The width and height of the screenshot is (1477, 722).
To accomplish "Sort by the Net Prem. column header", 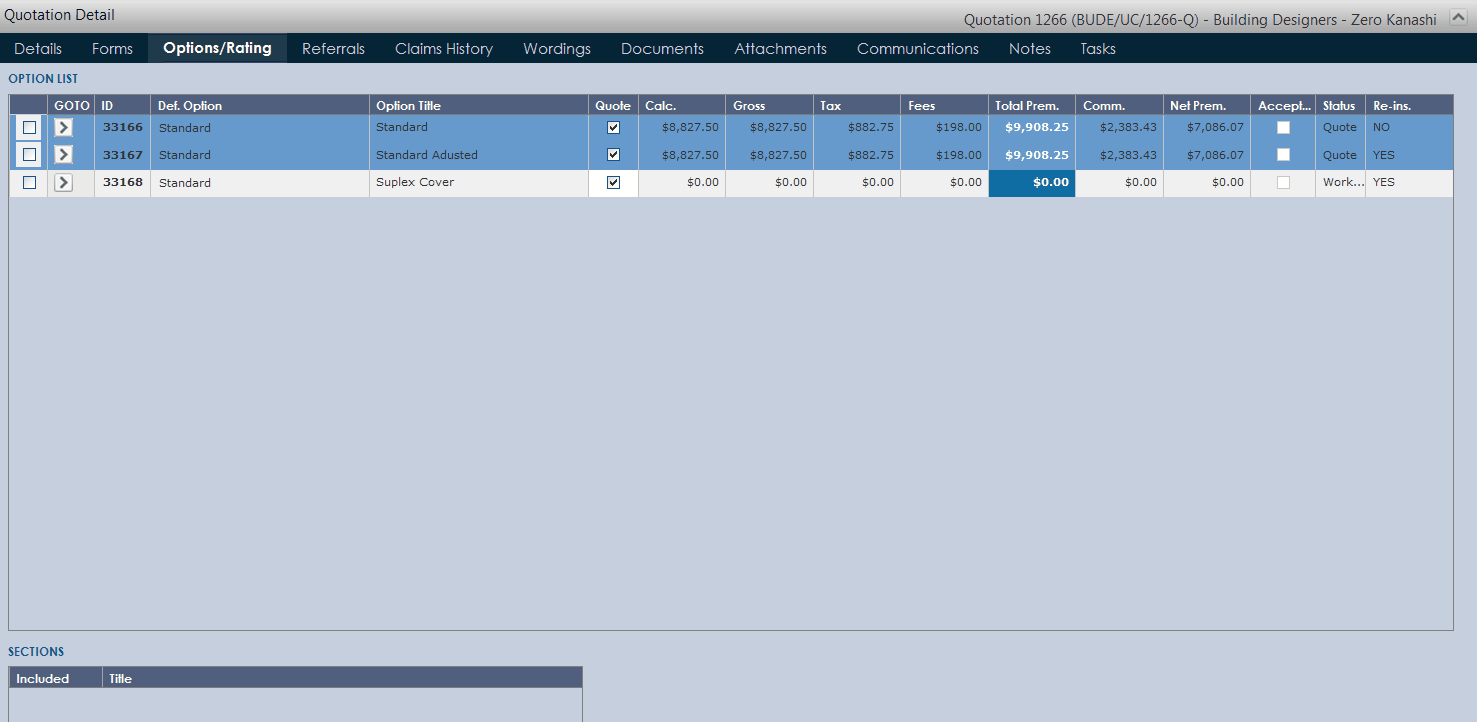I will (1207, 105).
